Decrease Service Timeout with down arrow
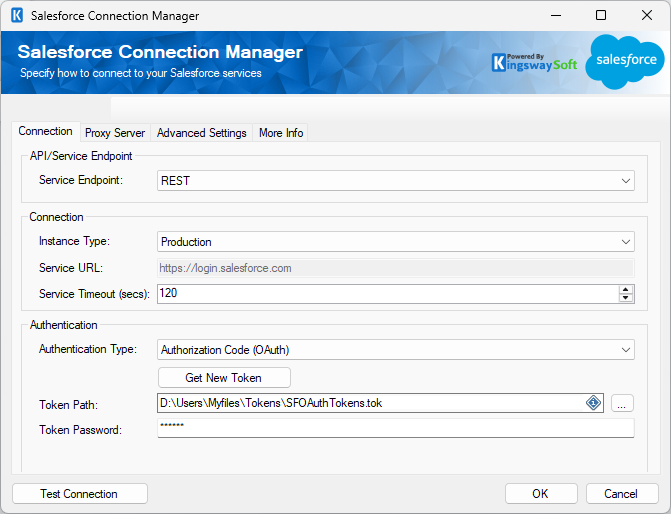671x514 pixels. 626,298
